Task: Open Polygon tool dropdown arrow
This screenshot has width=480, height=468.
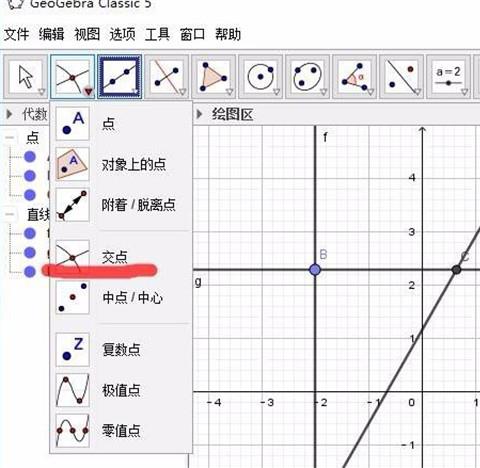Action: [x=230, y=92]
